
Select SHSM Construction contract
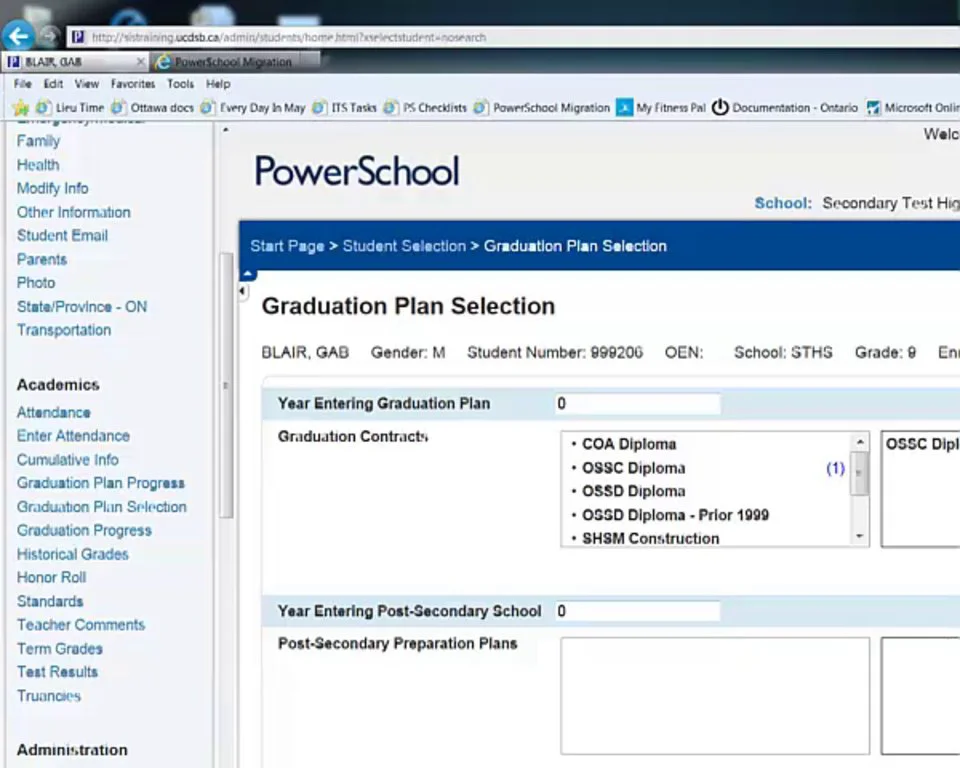point(650,538)
